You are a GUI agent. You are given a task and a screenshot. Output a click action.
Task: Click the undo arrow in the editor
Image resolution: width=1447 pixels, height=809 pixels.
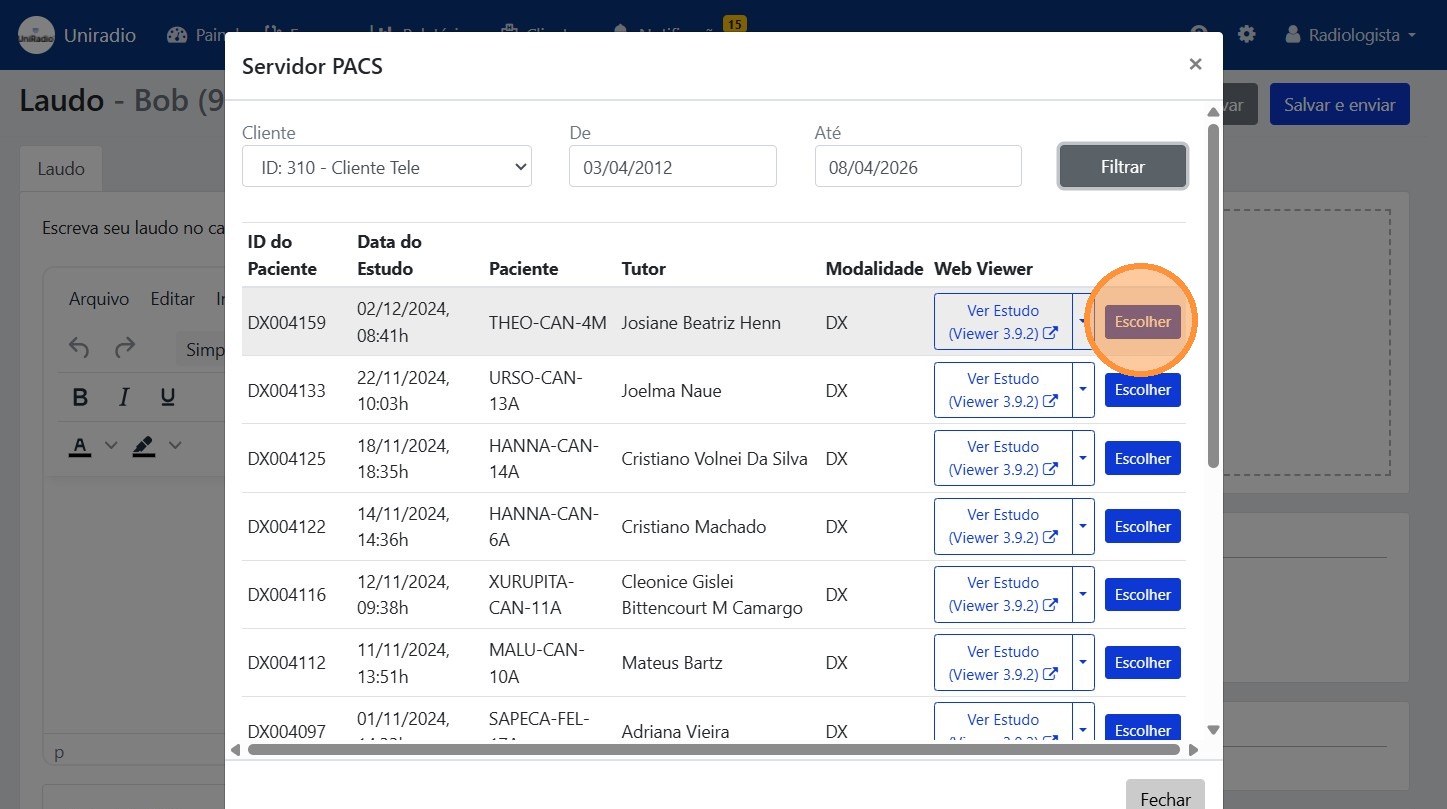coord(80,348)
